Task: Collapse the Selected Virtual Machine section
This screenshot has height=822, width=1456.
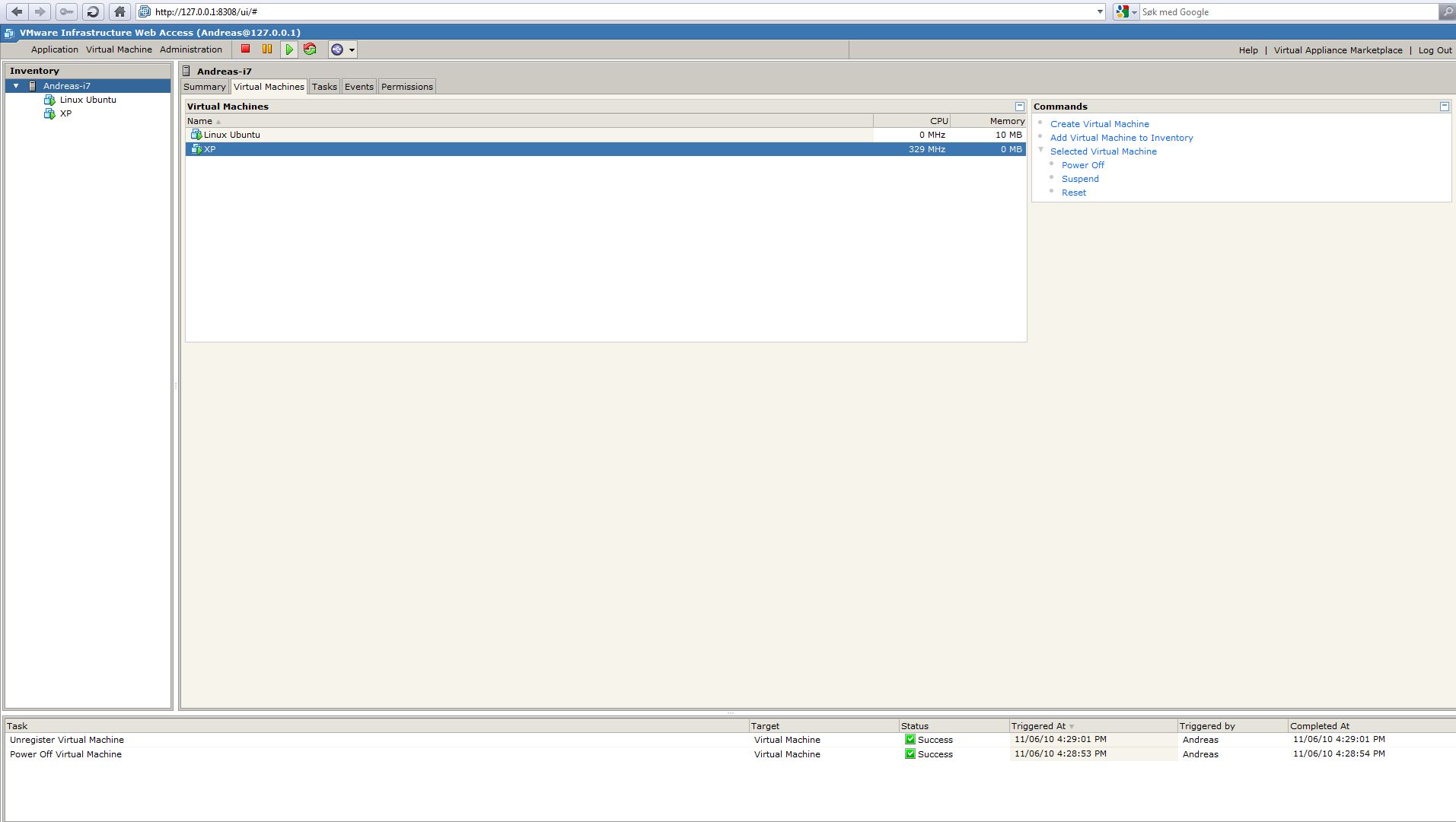Action: click(x=1041, y=150)
